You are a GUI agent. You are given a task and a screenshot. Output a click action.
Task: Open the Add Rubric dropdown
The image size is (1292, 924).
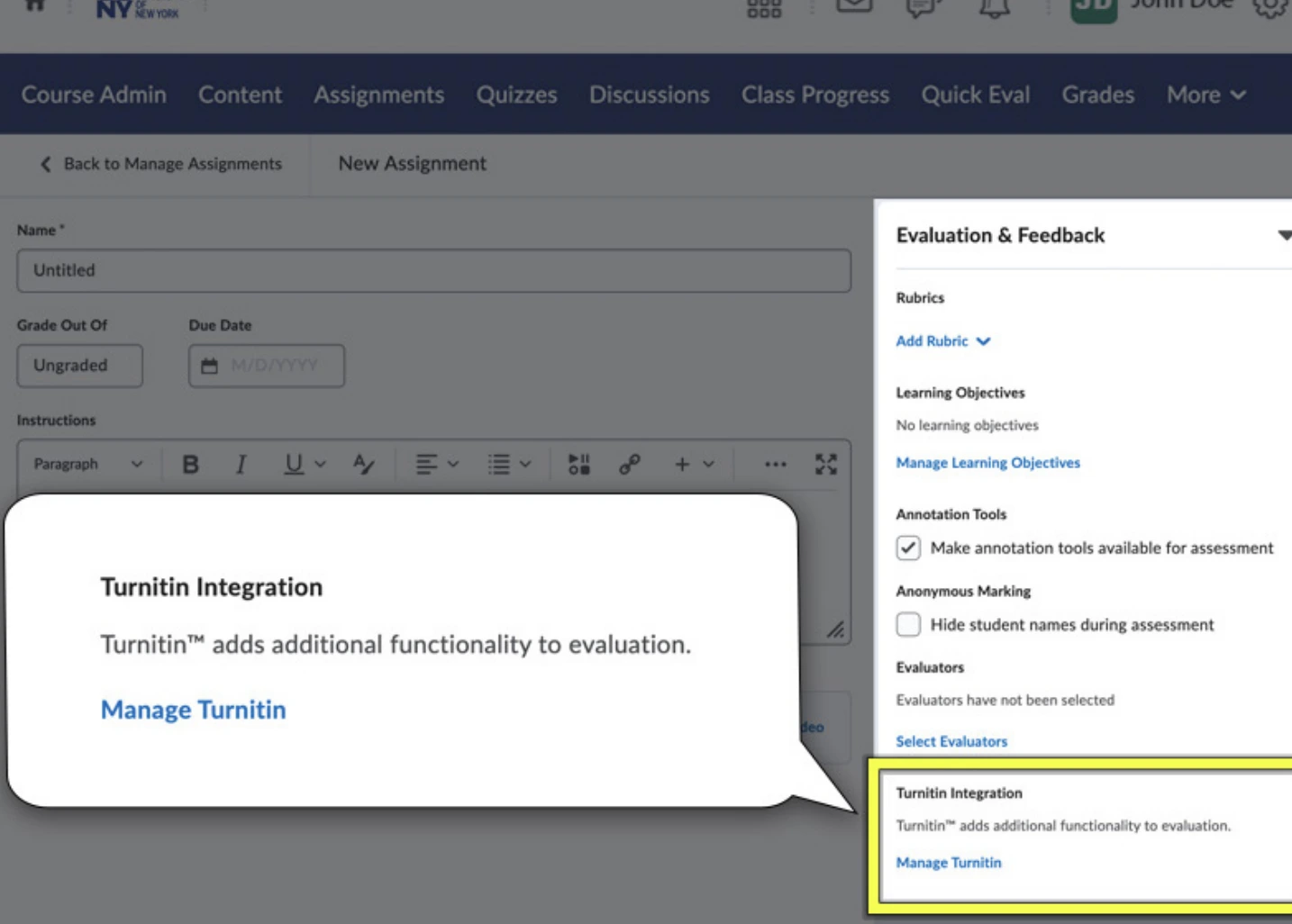(x=943, y=341)
